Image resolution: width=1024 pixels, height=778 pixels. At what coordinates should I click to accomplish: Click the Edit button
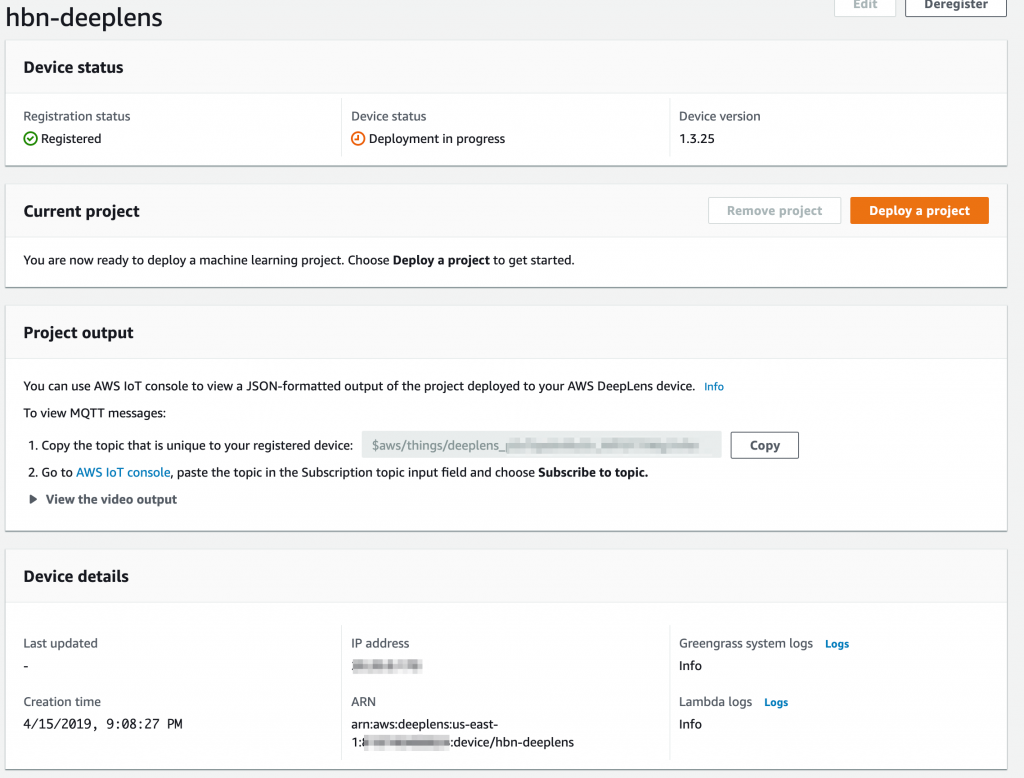tap(865, 5)
